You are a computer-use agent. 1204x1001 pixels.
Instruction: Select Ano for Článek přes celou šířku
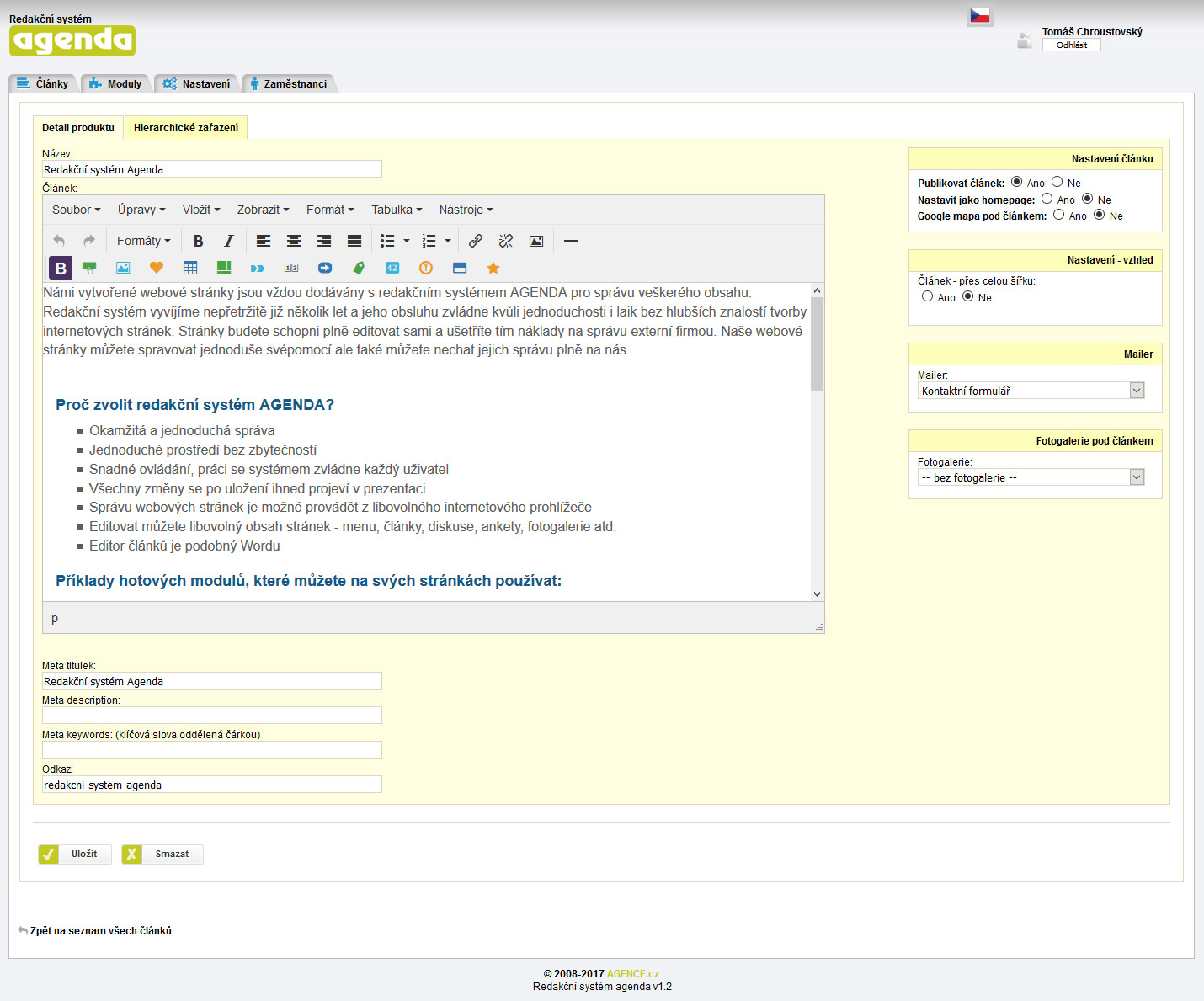(x=928, y=296)
